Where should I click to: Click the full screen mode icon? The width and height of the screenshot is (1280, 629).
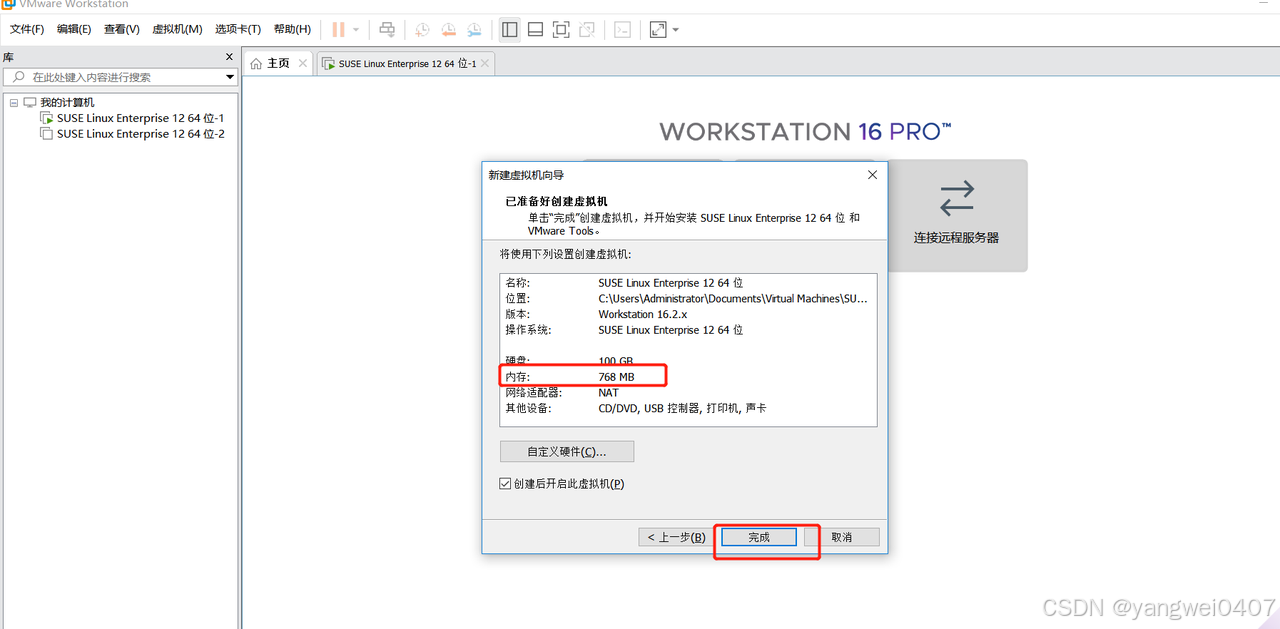(x=562, y=30)
